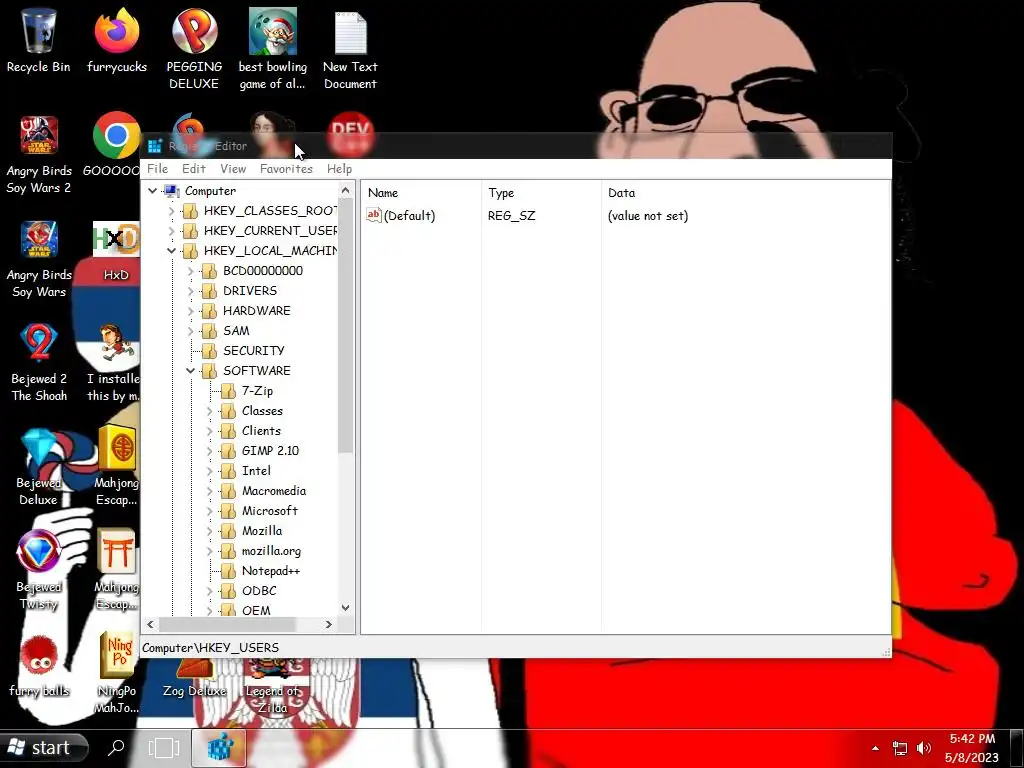The width and height of the screenshot is (1024, 768).
Task: Select the Mozilla registry key
Action: [262, 531]
